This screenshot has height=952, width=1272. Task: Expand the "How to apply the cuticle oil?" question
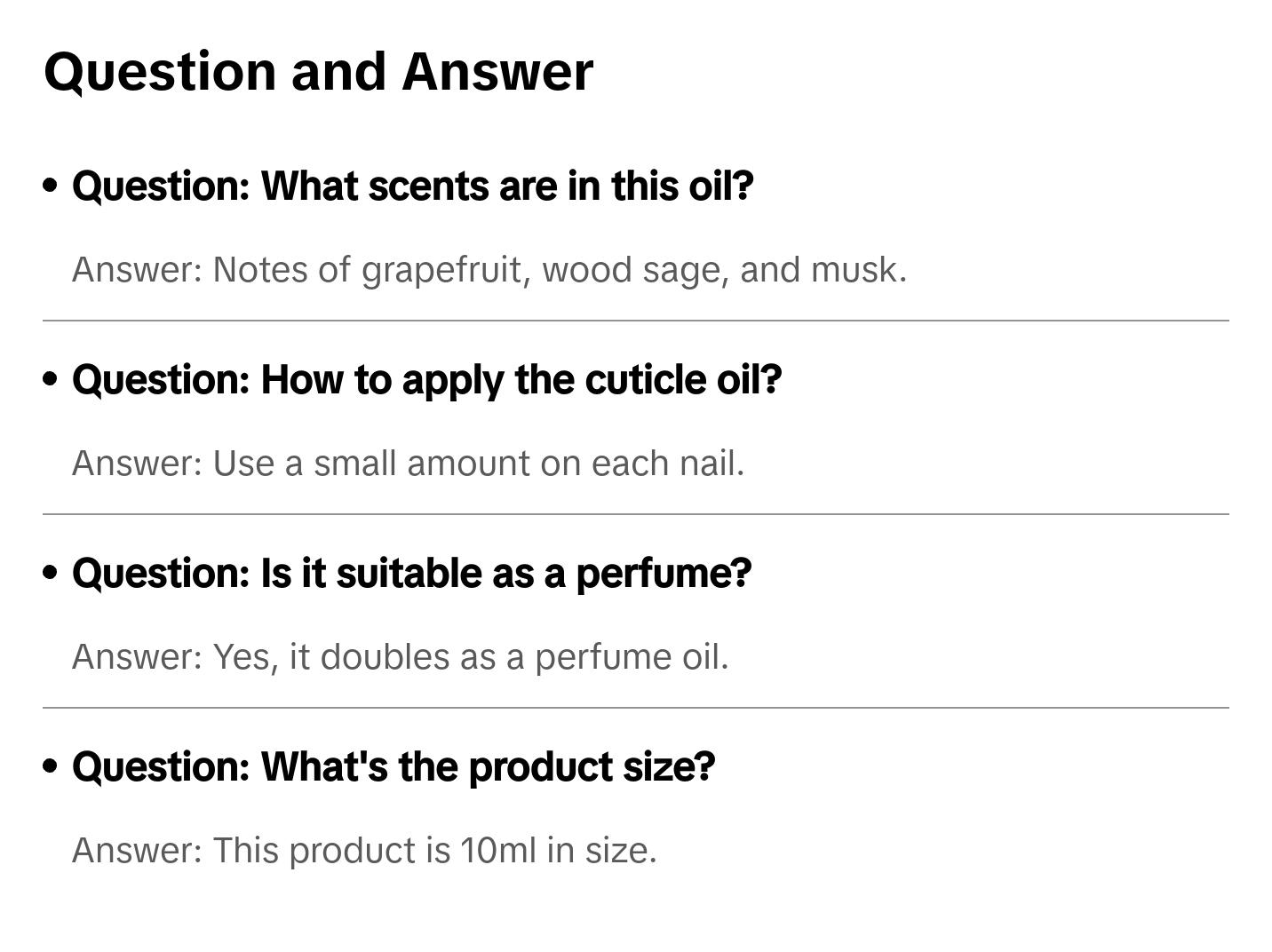coord(426,380)
